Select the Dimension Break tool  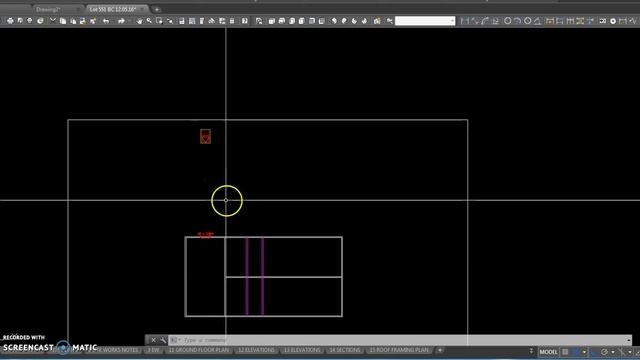590,20
